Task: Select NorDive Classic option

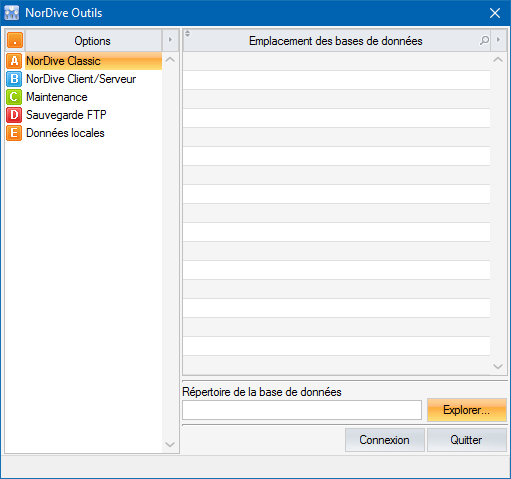Action: coord(93,61)
